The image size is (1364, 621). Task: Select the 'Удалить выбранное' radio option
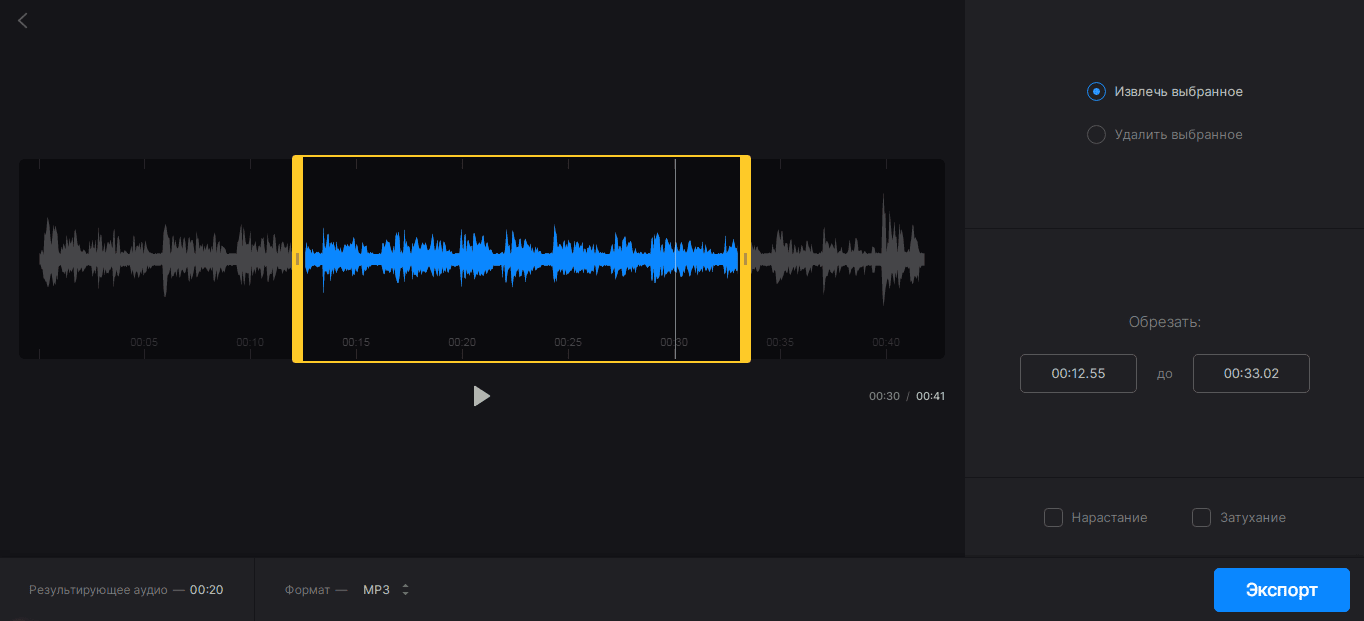(1096, 135)
